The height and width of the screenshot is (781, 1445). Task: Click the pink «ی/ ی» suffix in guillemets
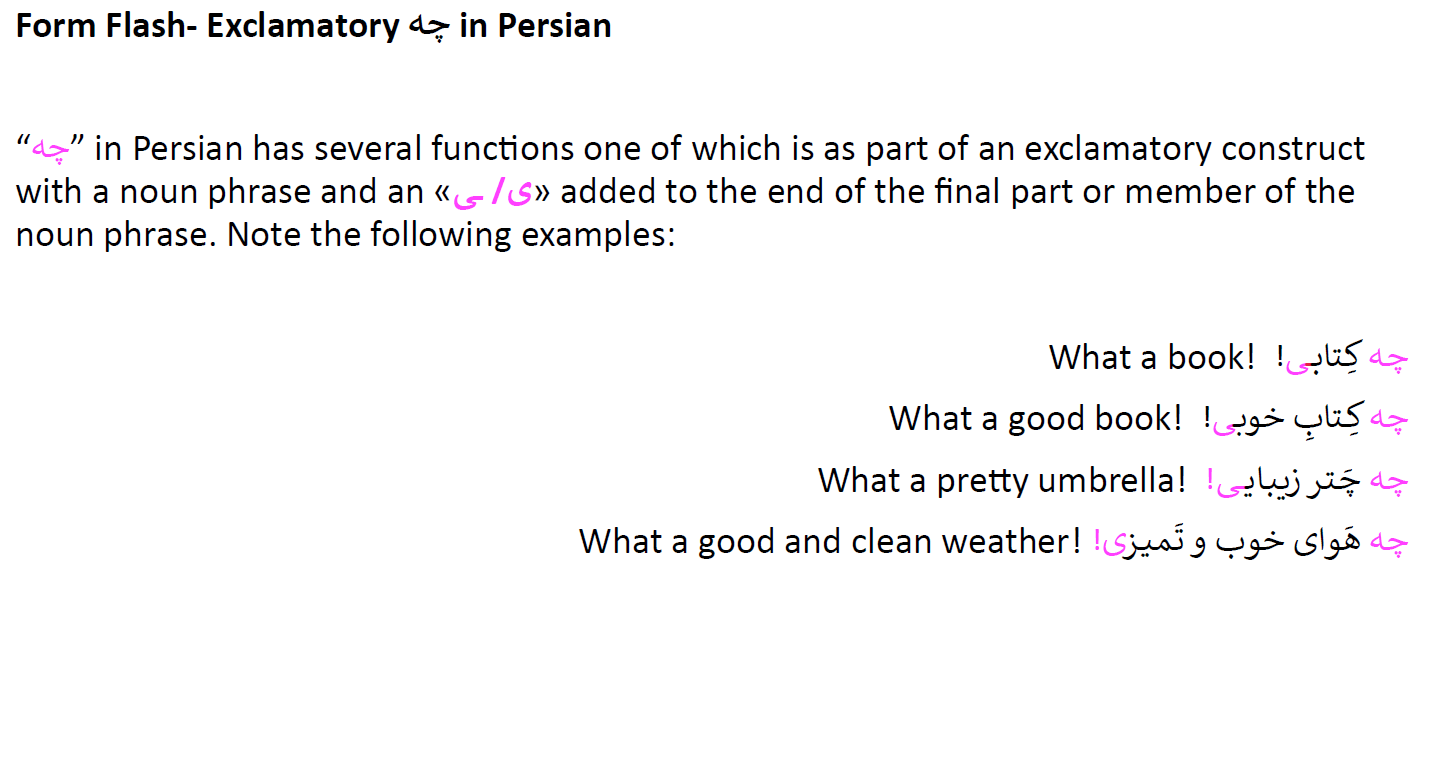click(x=493, y=192)
